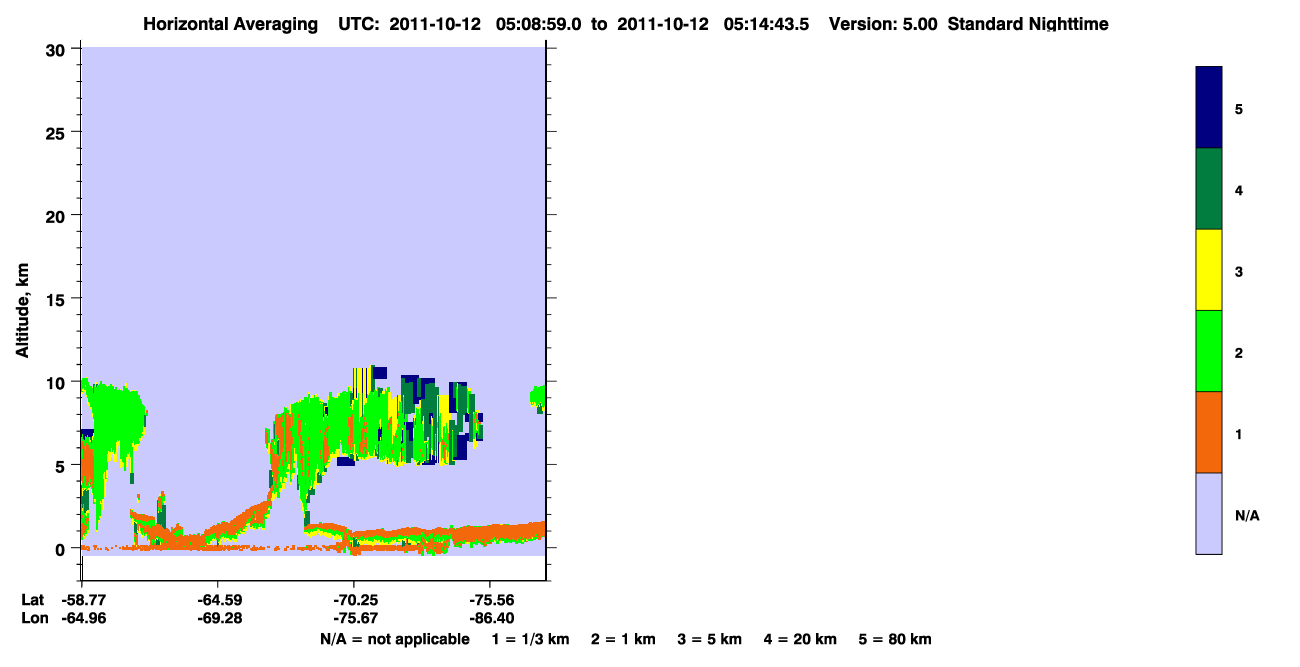The image size is (1300, 667).
Task: Click the end time '05:14:43.5' in title
Action: tap(766, 23)
